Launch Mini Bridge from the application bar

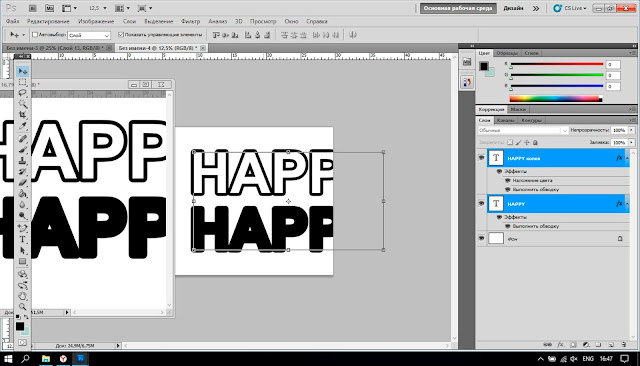pyautogui.click(x=49, y=8)
